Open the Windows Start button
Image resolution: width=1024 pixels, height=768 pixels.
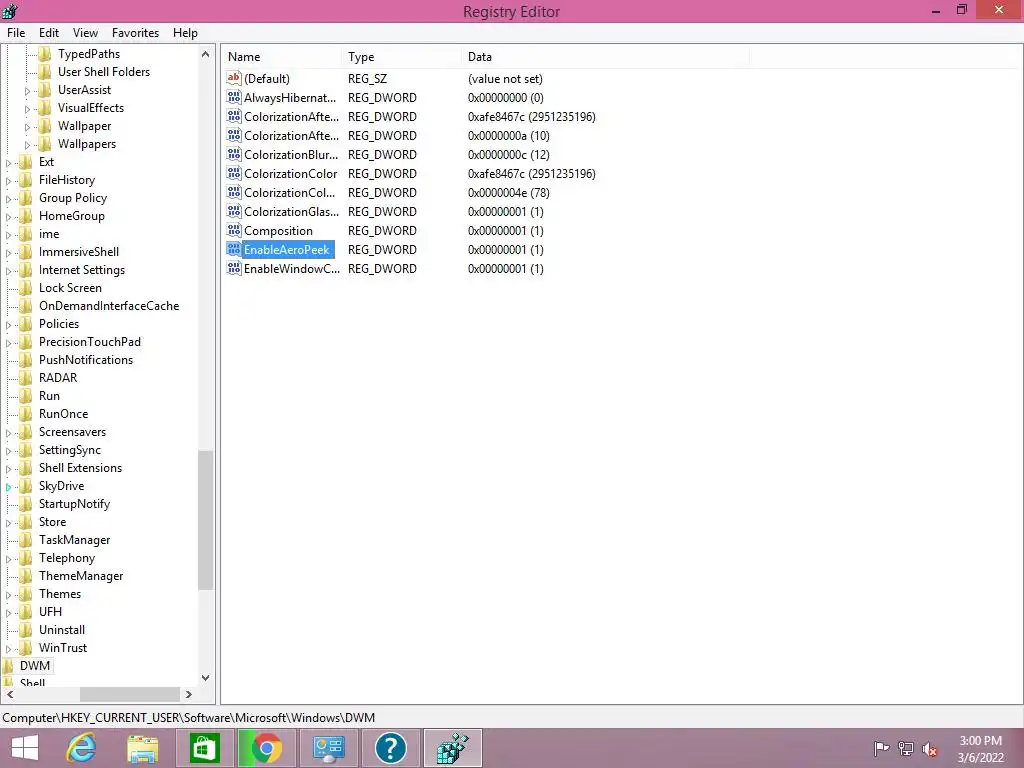tap(25, 748)
